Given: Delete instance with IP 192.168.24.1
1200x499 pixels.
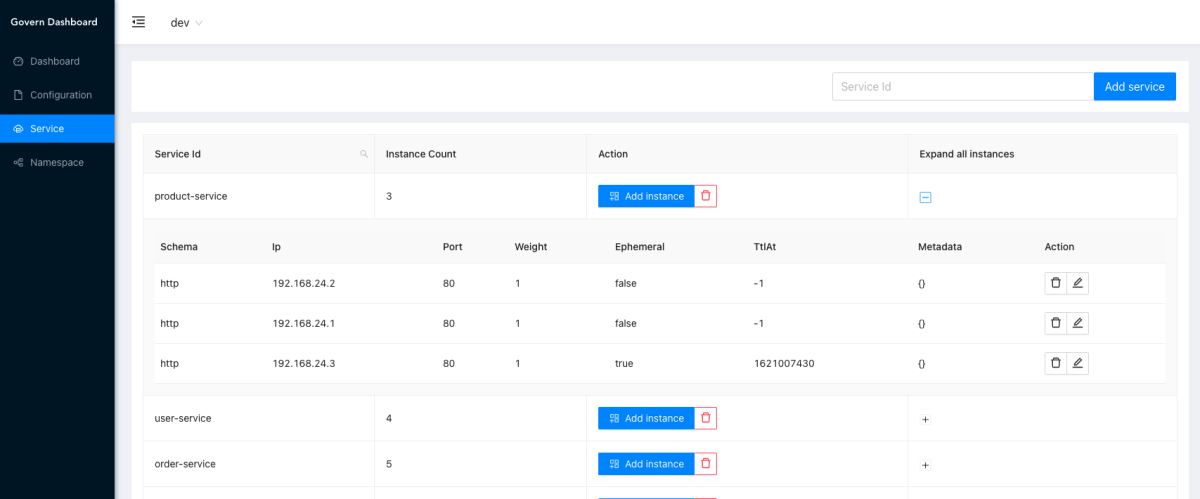Looking at the screenshot, I should [x=1055, y=323].
